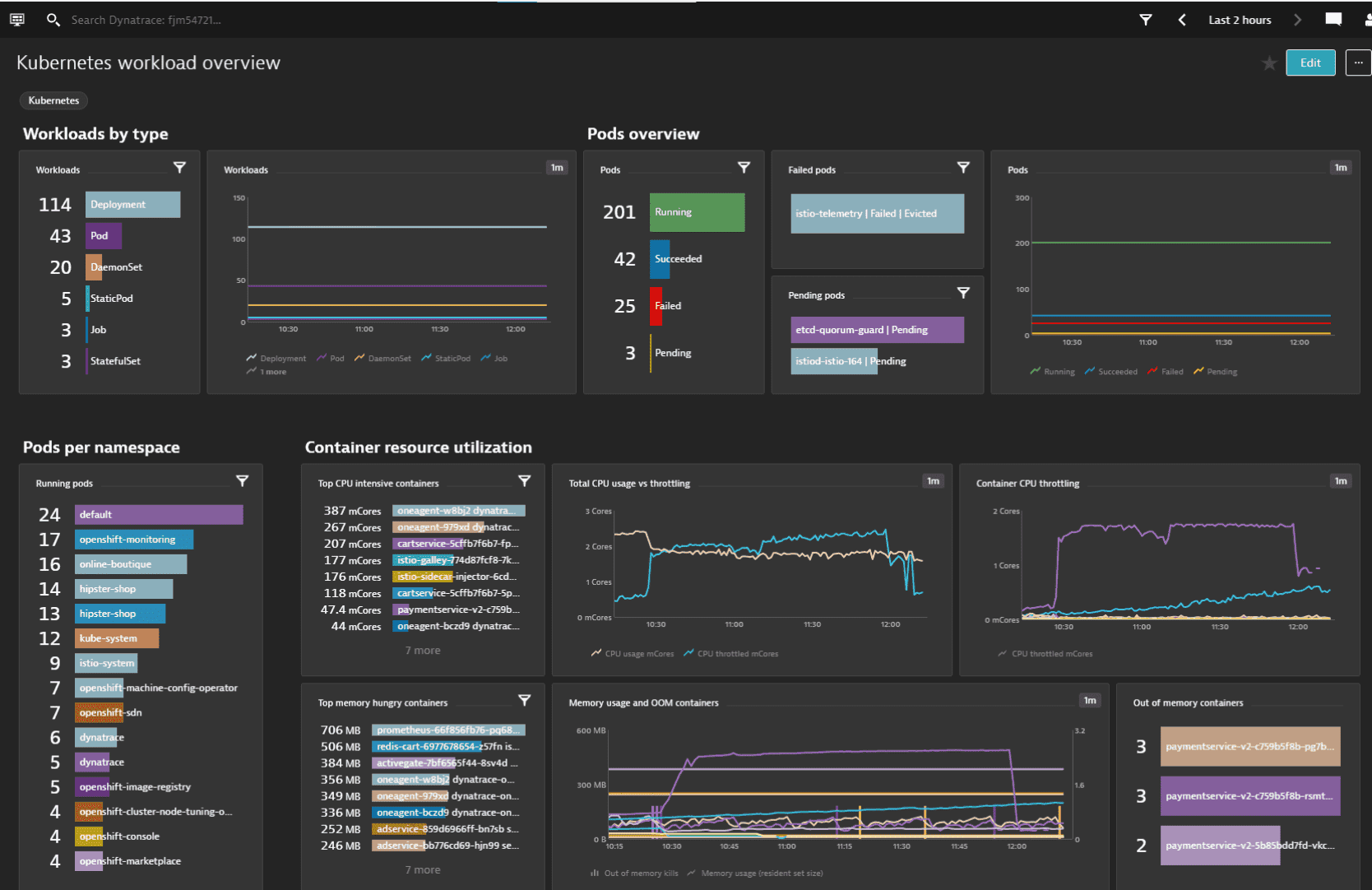
Task: Filter the Failed pods tile
Action: [x=963, y=167]
